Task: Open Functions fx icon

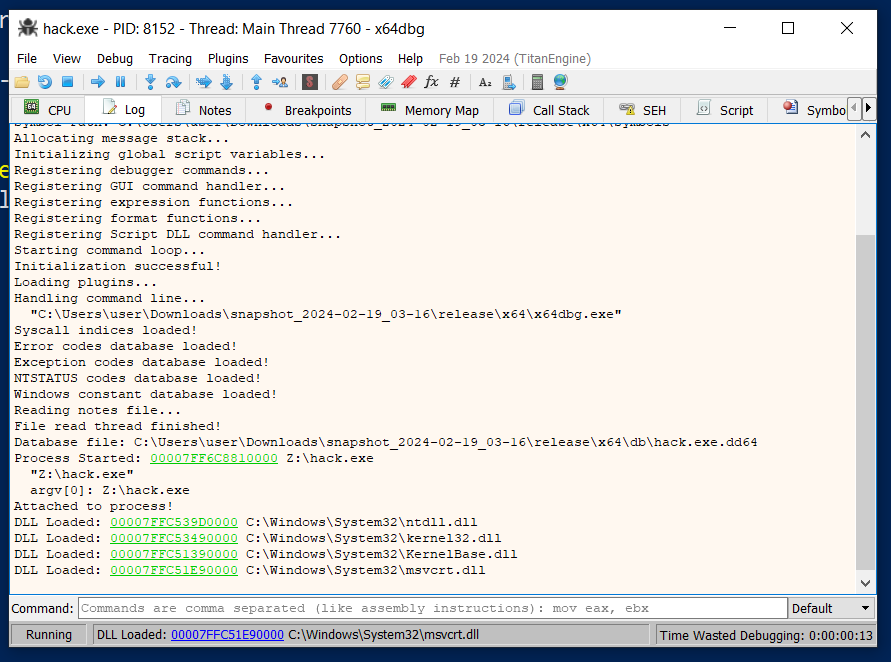Action: point(431,82)
